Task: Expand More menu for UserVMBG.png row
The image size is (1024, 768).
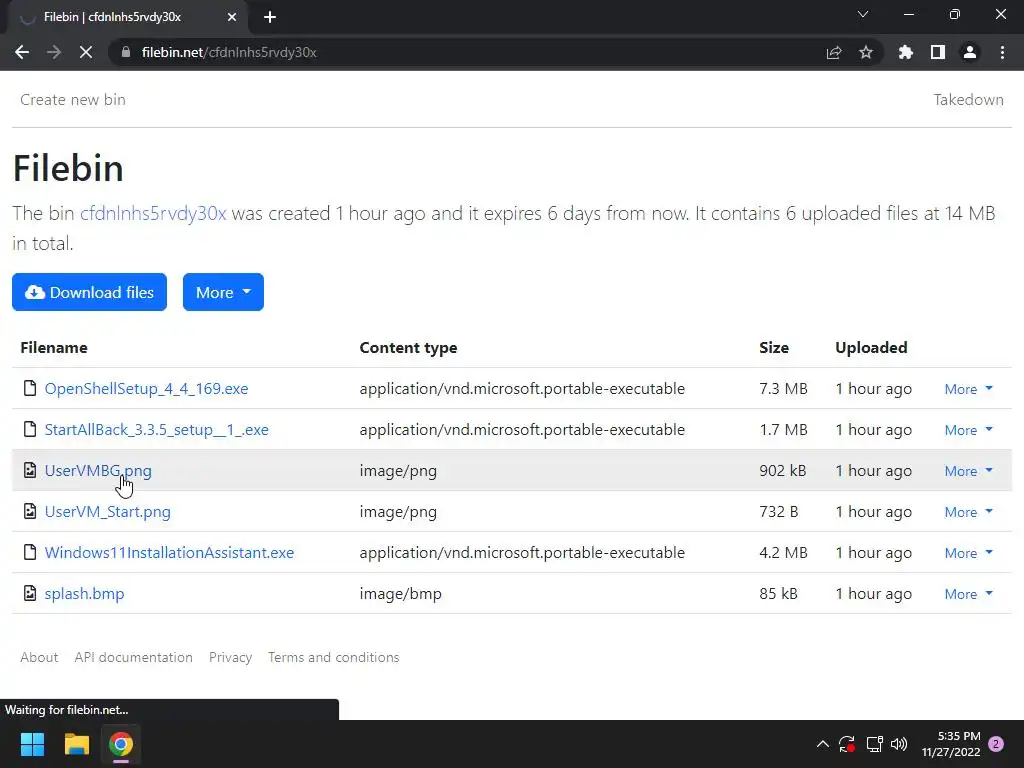Action: click(x=968, y=472)
